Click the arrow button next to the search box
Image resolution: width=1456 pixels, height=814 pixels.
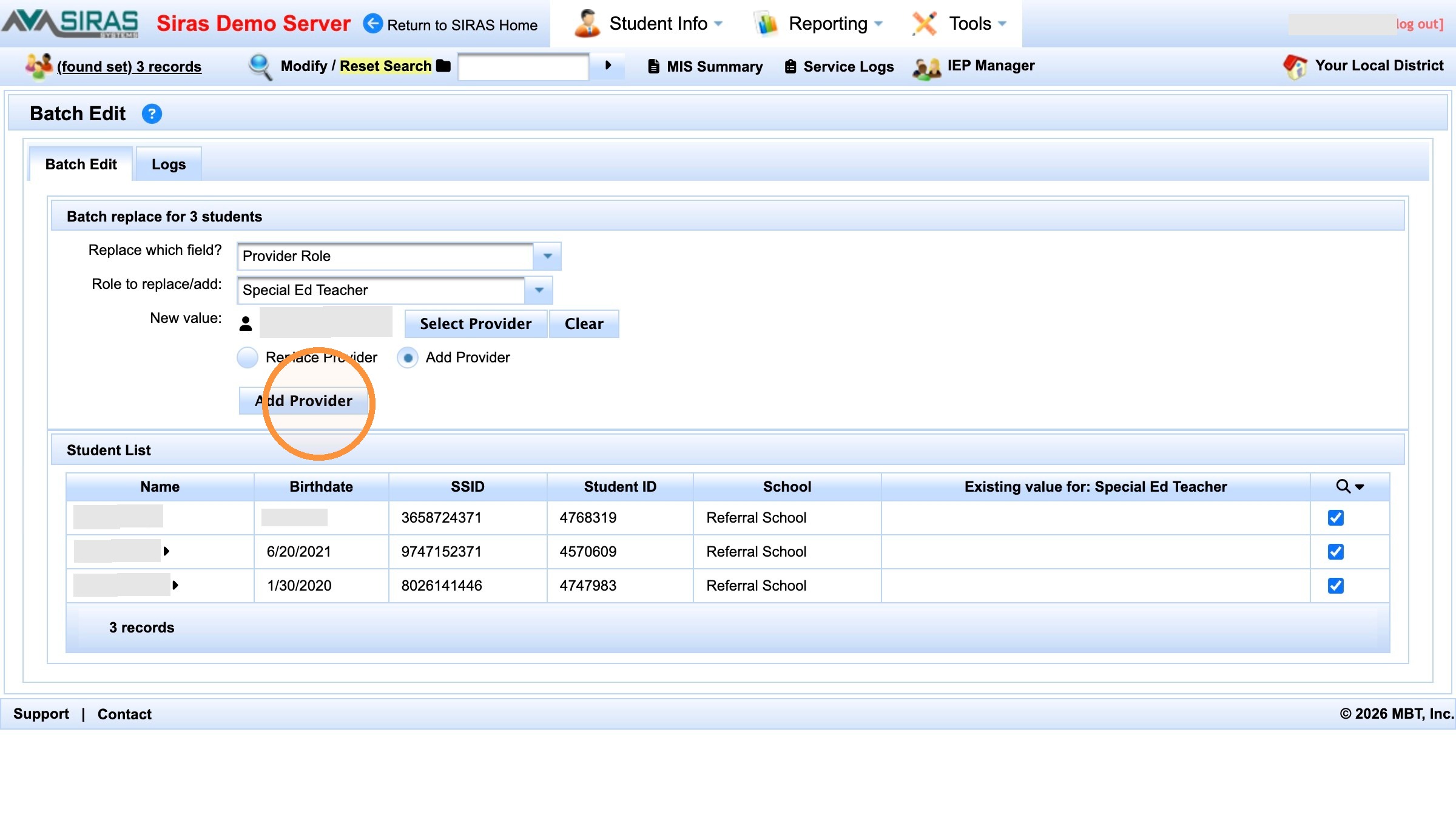608,66
